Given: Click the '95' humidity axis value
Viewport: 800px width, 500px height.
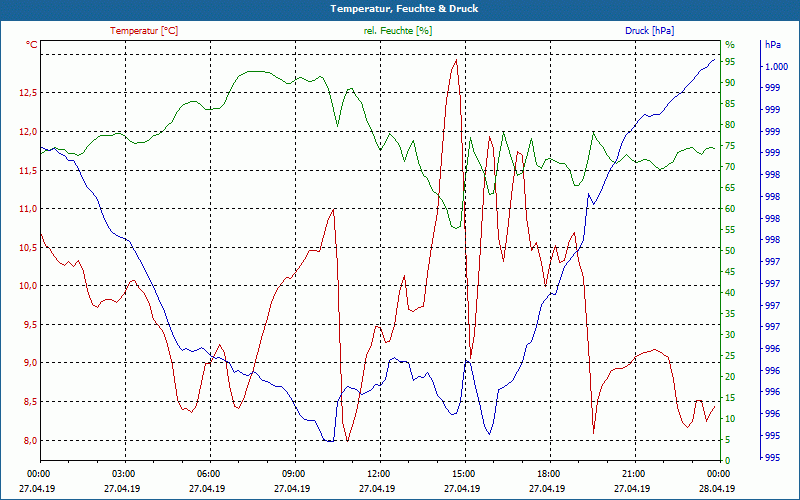Looking at the screenshot, I should point(730,62).
